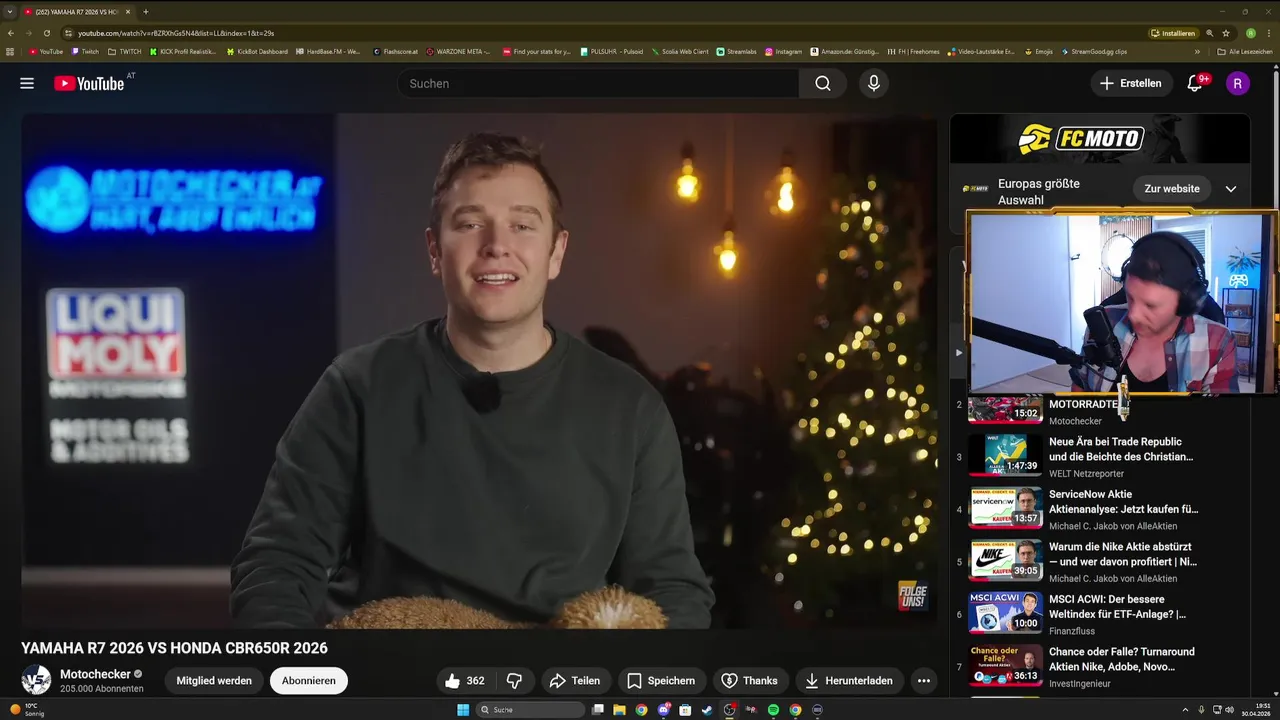Screen dimensions: 1280x720
Task: Open Motochecker channel avatar
Action: point(36,680)
